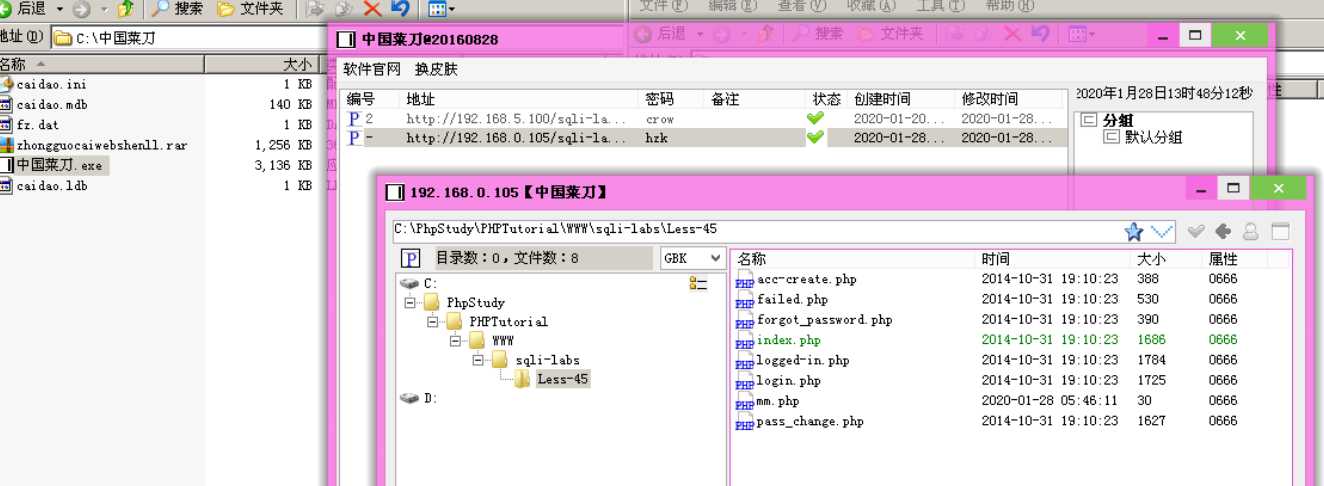The height and width of the screenshot is (486, 1324).
Task: Click green status check for hzk entry
Action: 816,137
